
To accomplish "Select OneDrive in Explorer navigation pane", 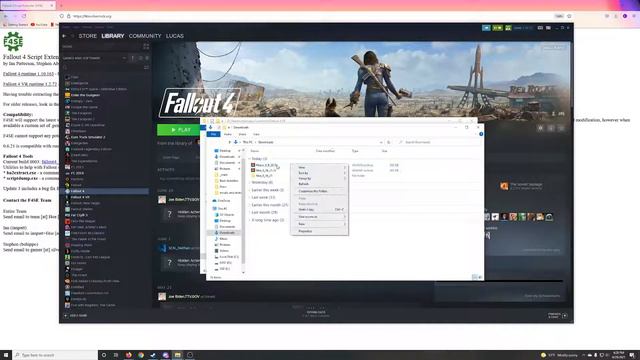I will (221, 200).
